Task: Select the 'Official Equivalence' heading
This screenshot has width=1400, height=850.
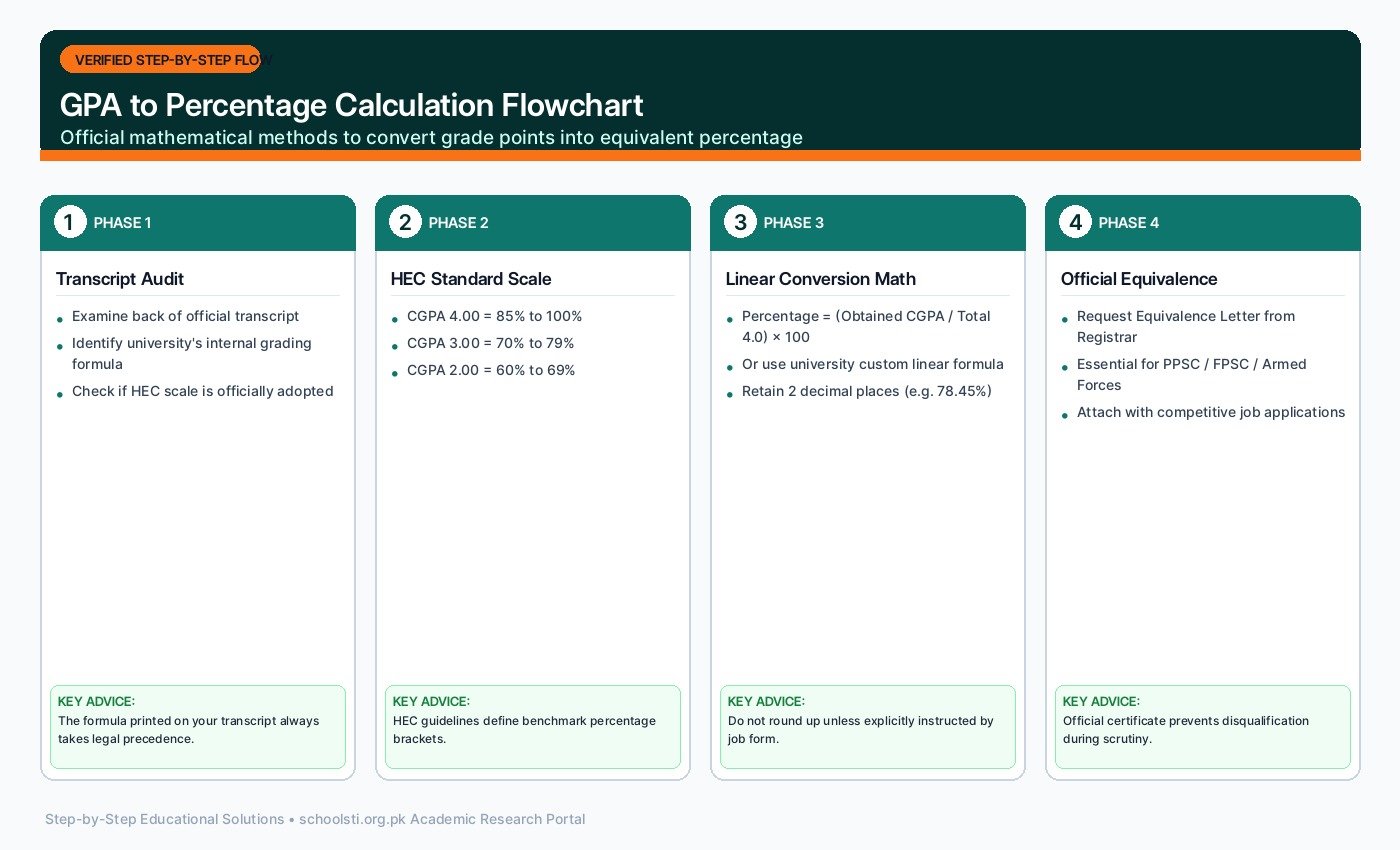Action: click(x=1139, y=279)
